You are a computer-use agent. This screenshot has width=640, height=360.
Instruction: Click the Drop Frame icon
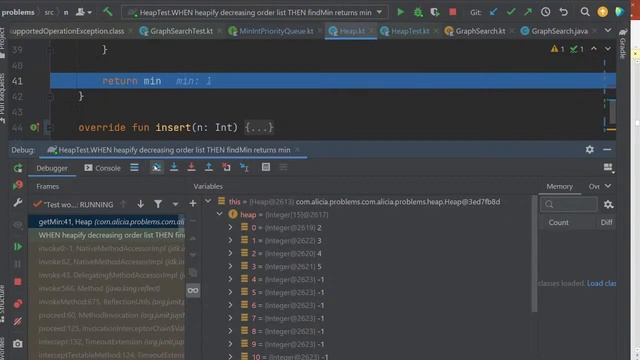coord(226,167)
